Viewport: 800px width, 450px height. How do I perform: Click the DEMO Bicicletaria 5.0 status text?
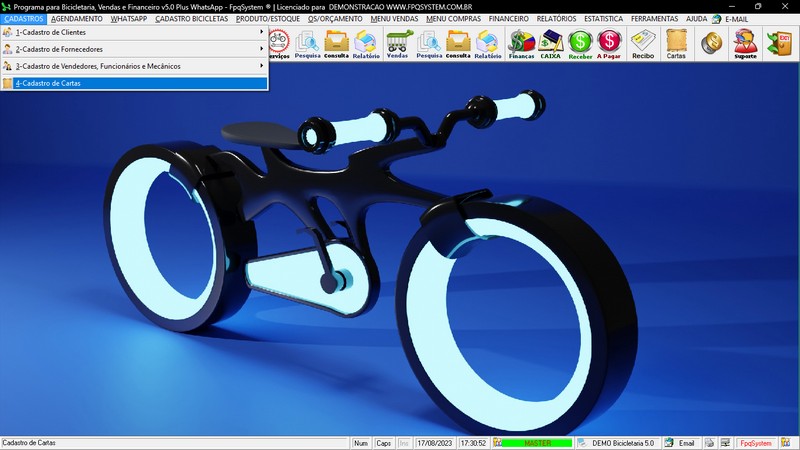coord(623,443)
